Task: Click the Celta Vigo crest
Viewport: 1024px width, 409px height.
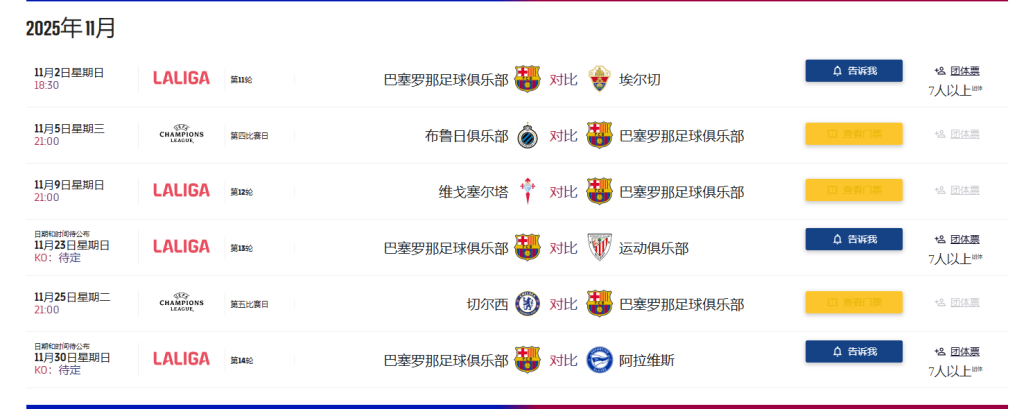Action: pyautogui.click(x=527, y=191)
